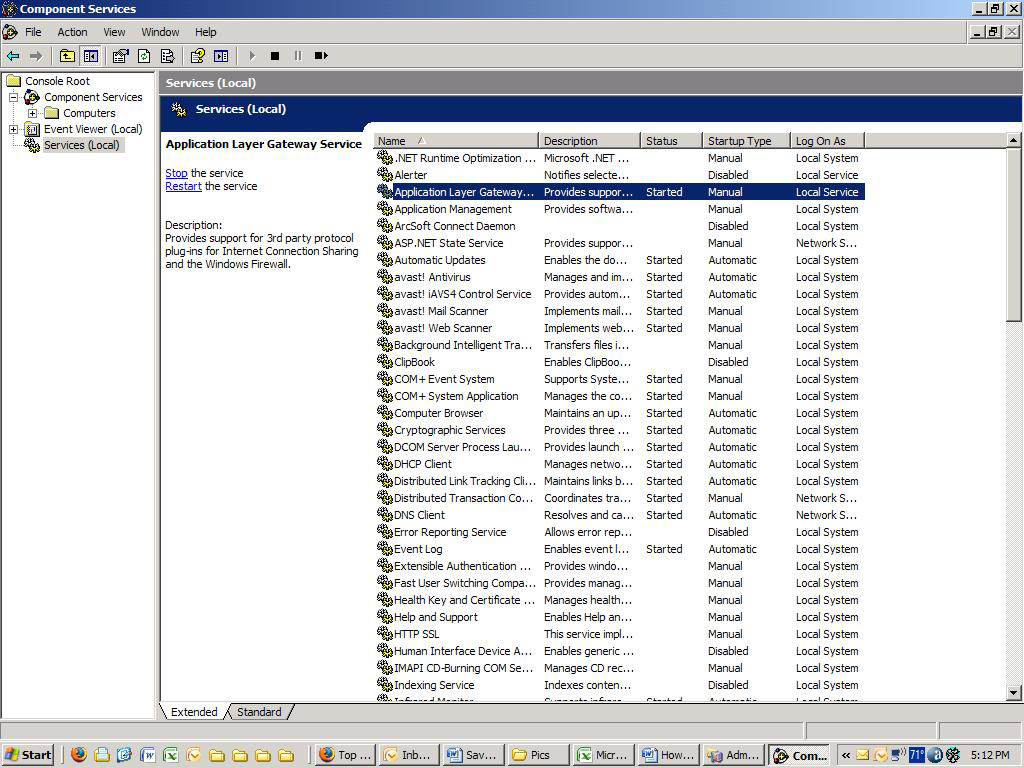Select the DNS Client service icon
Viewport: 1024px width, 768px height.
point(385,514)
